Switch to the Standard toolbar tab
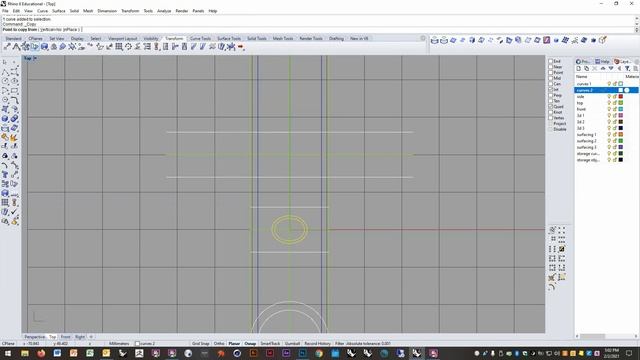640x360 pixels. point(13,38)
